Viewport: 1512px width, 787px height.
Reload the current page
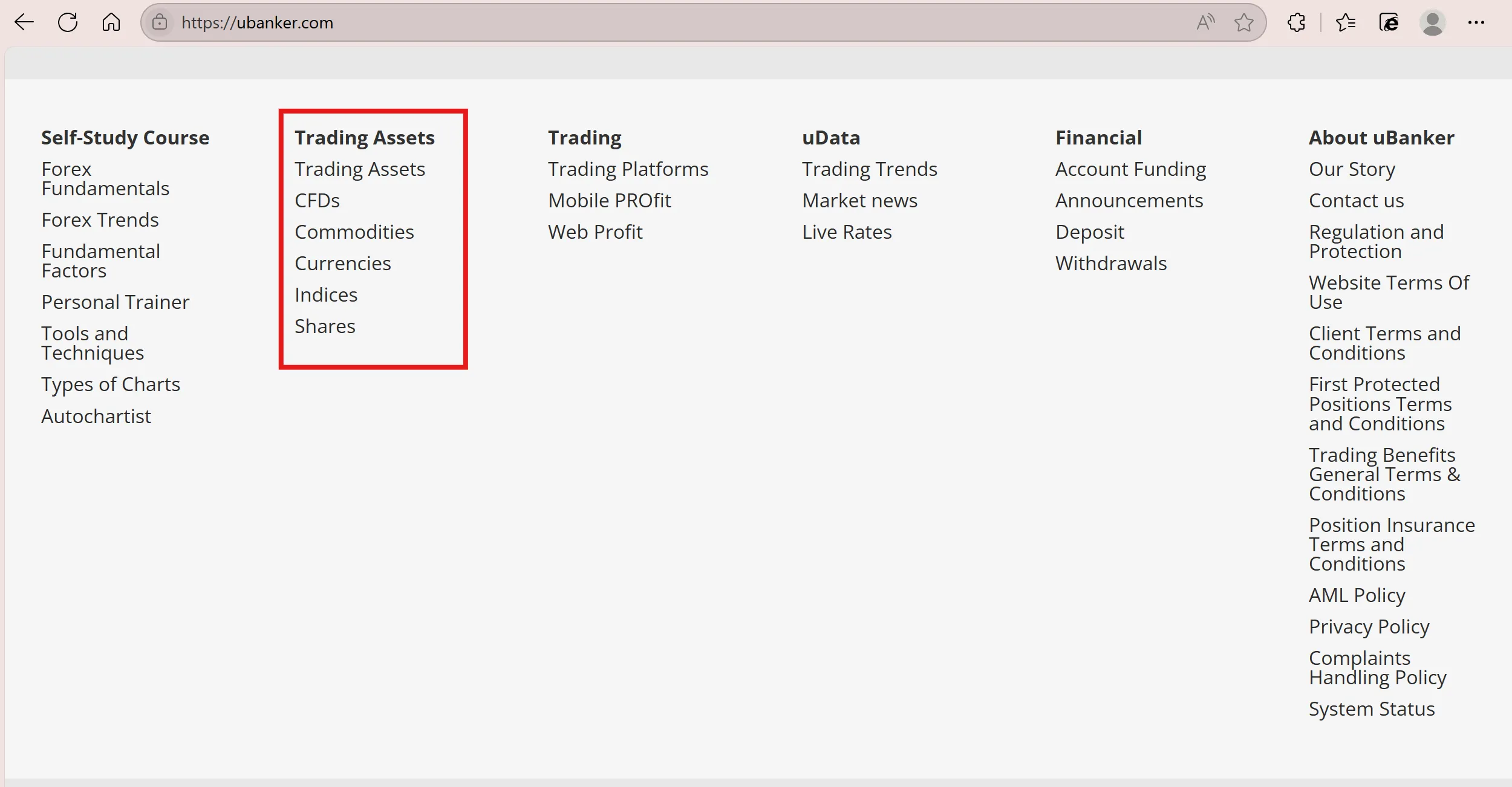pos(68,23)
